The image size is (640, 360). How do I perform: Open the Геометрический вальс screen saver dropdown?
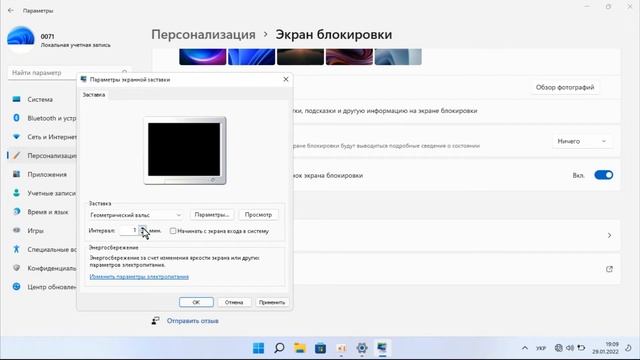click(x=136, y=215)
